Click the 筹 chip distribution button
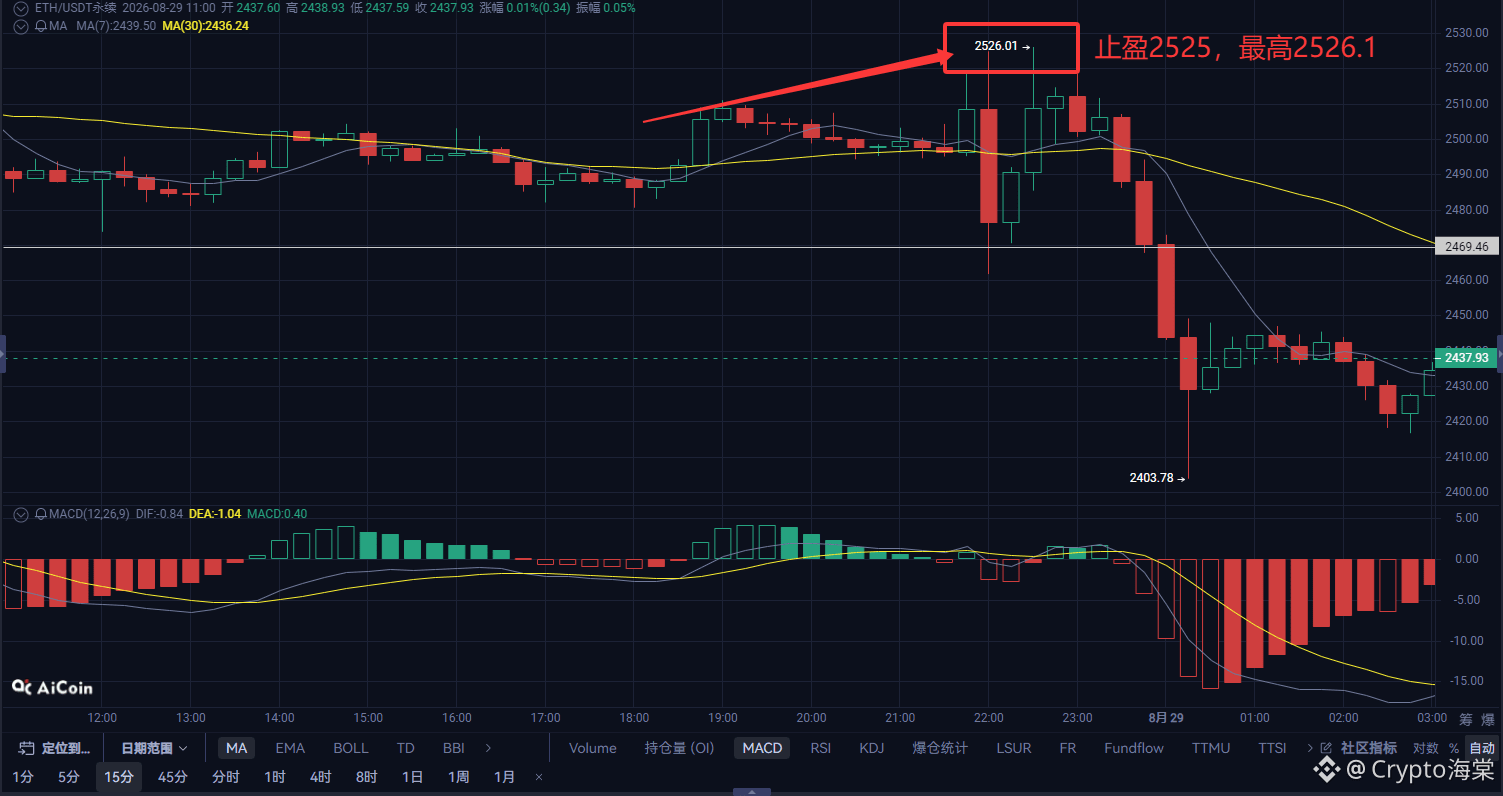 click(1466, 718)
